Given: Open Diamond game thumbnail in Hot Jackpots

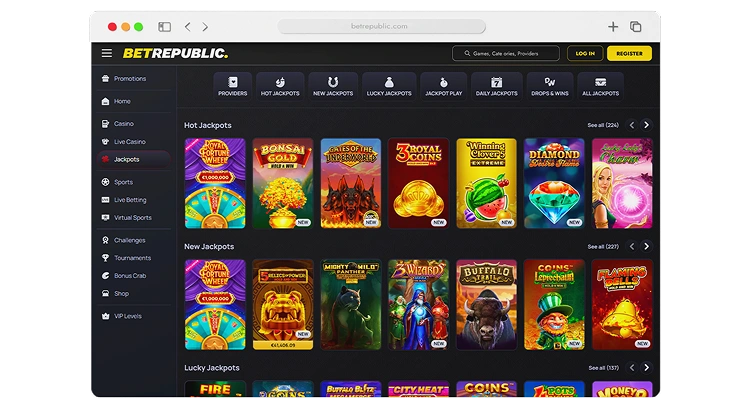Looking at the screenshot, I should coord(554,183).
